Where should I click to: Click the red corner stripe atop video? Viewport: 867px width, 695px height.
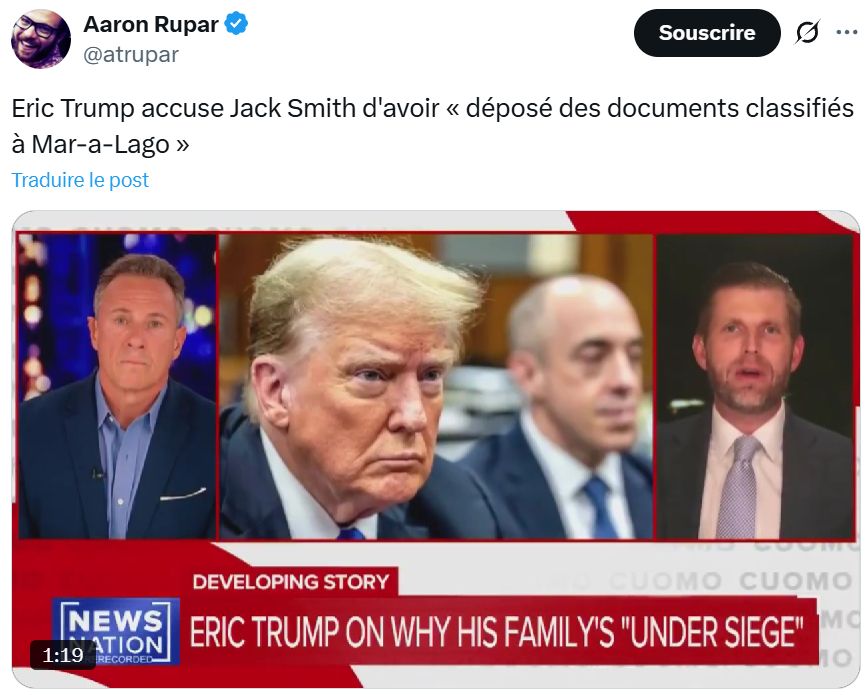[713, 221]
